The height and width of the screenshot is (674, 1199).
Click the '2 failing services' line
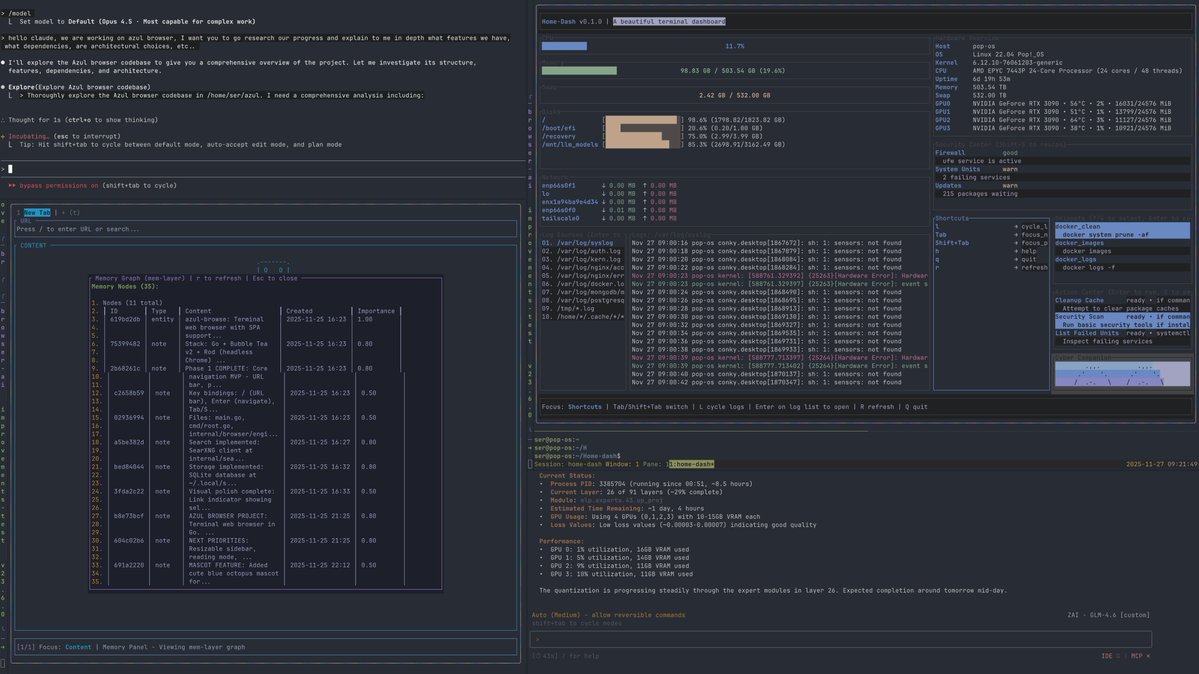point(976,177)
